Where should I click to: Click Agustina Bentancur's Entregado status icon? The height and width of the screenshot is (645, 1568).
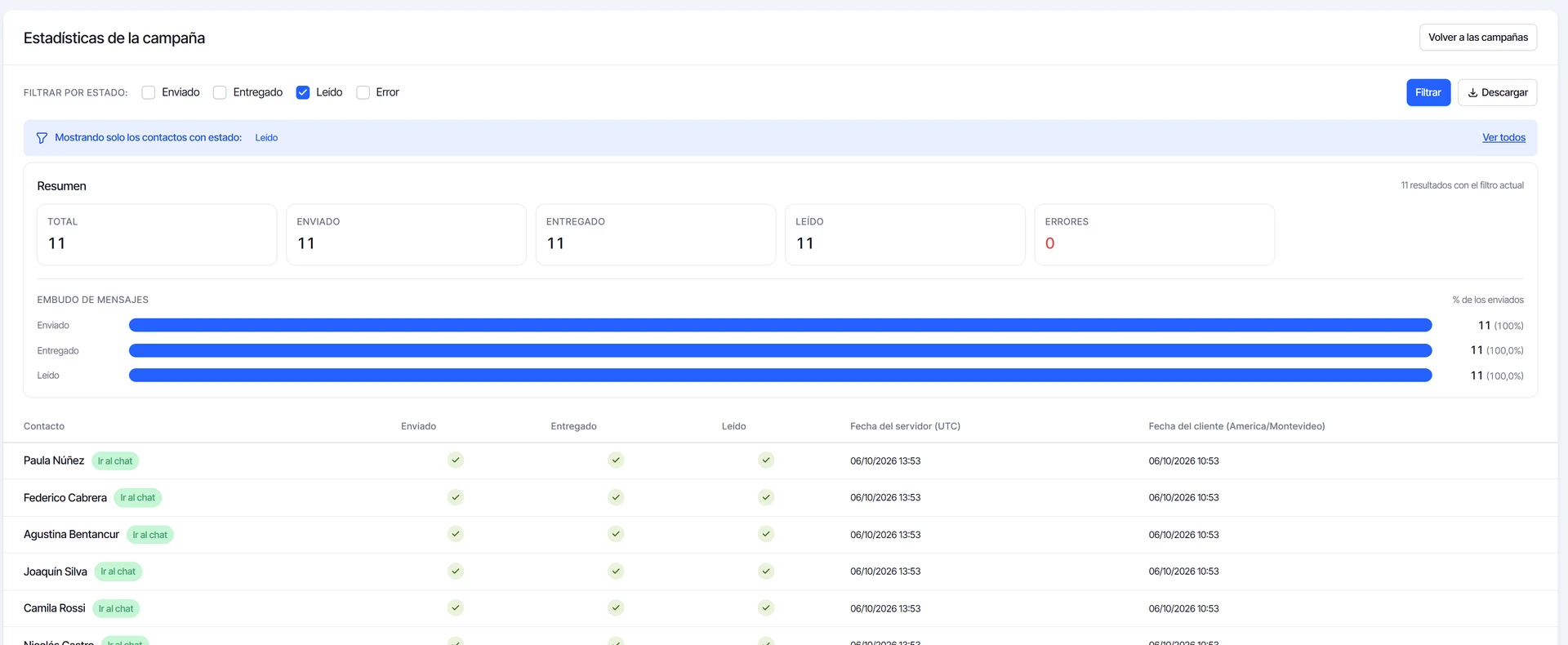(x=616, y=534)
